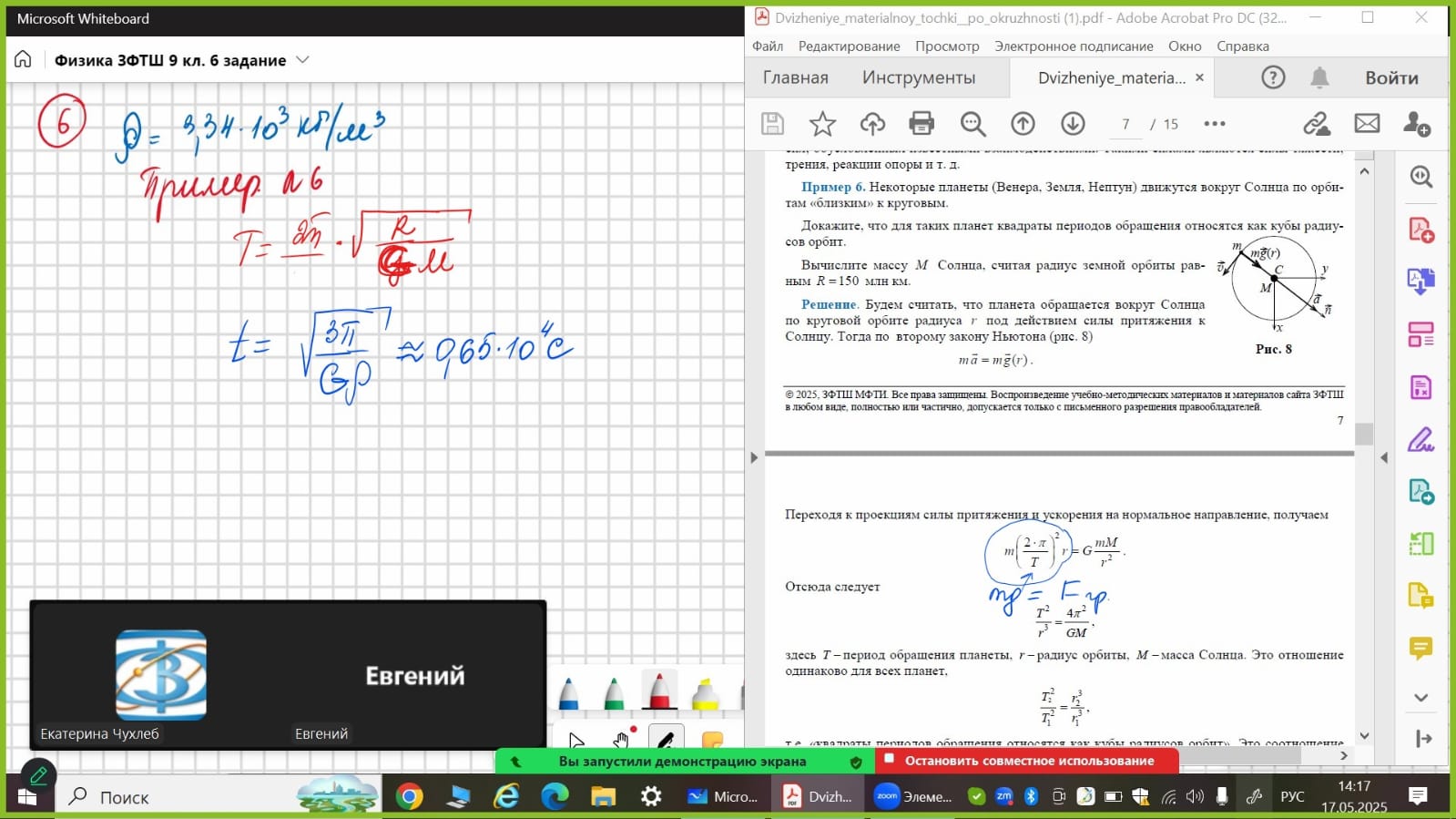
Task: Switch to the Инструменты tab
Action: [x=918, y=78]
